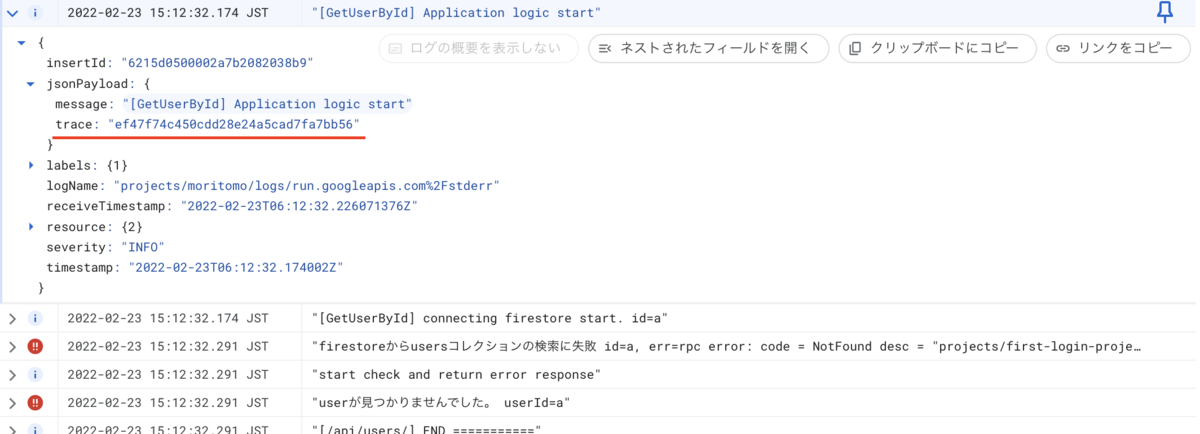Click ネストされたフィールドを開く button
The image size is (1200, 434).
pos(709,48)
